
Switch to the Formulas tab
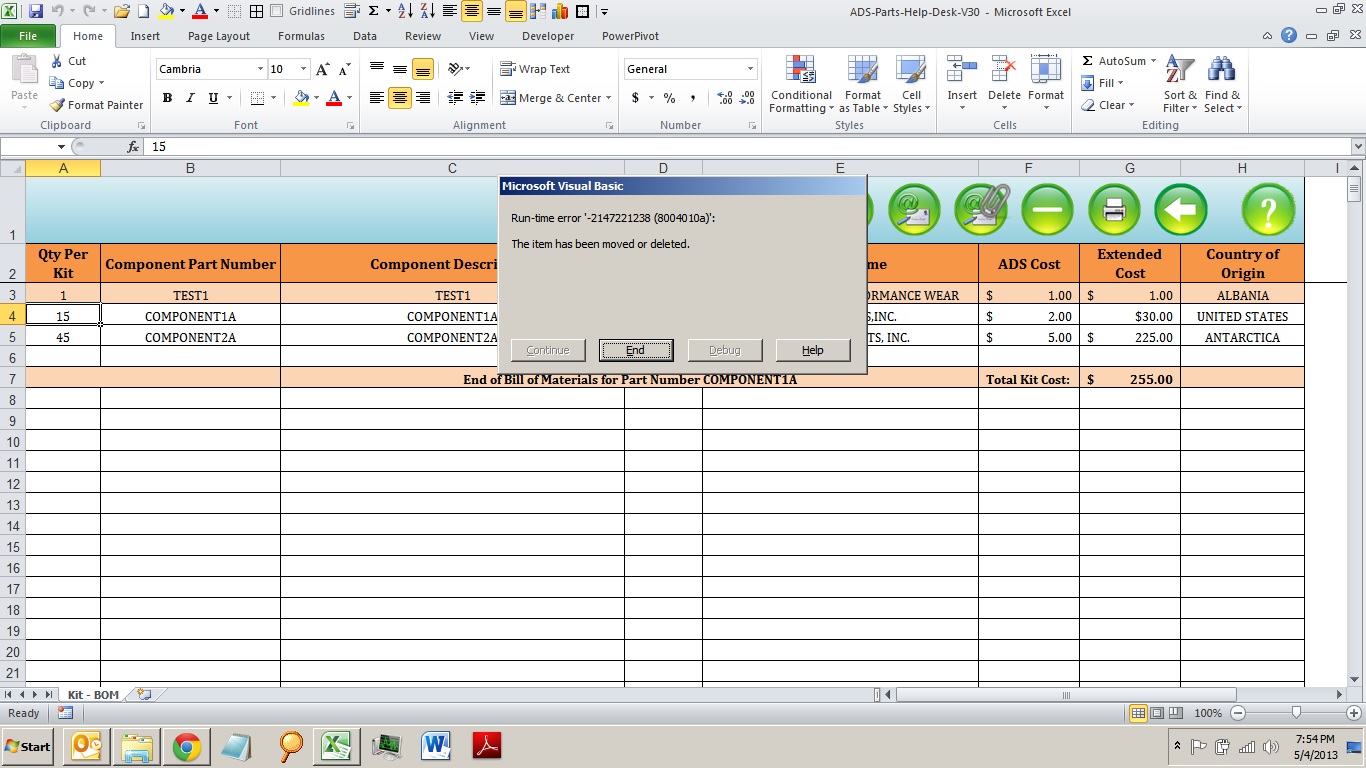(x=301, y=36)
